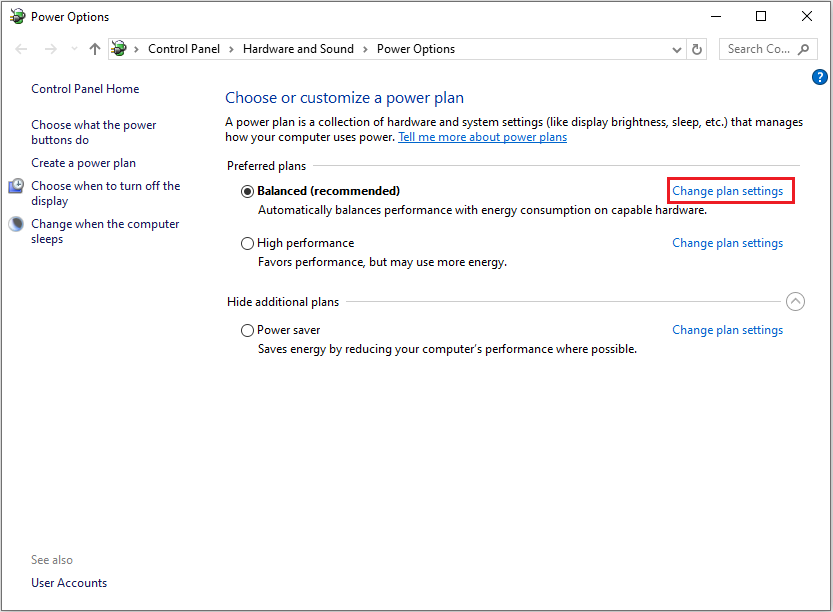Open the recent locations dropdown arrow

(74, 49)
